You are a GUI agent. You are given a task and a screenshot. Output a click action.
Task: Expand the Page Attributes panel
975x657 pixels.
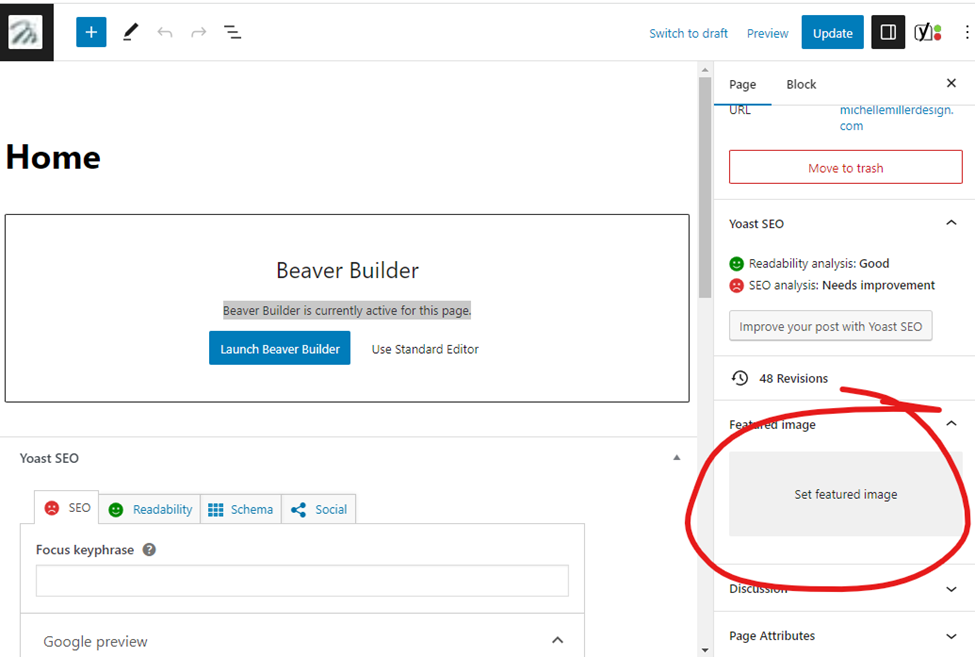tap(951, 636)
